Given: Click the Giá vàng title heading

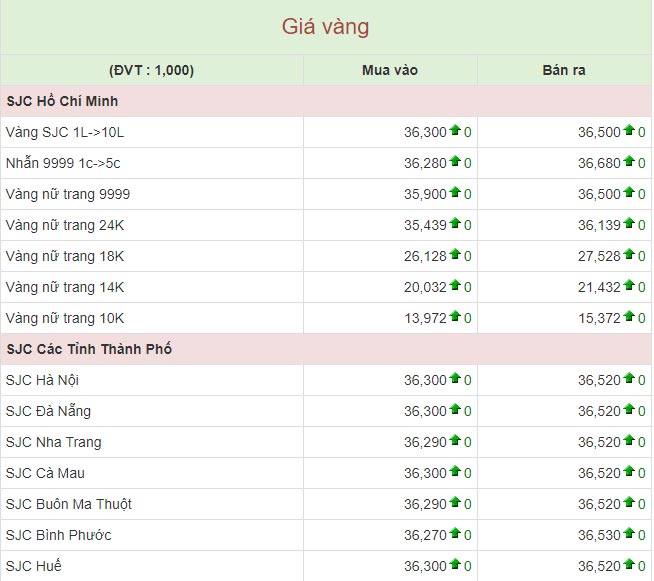Looking at the screenshot, I should click(326, 26).
